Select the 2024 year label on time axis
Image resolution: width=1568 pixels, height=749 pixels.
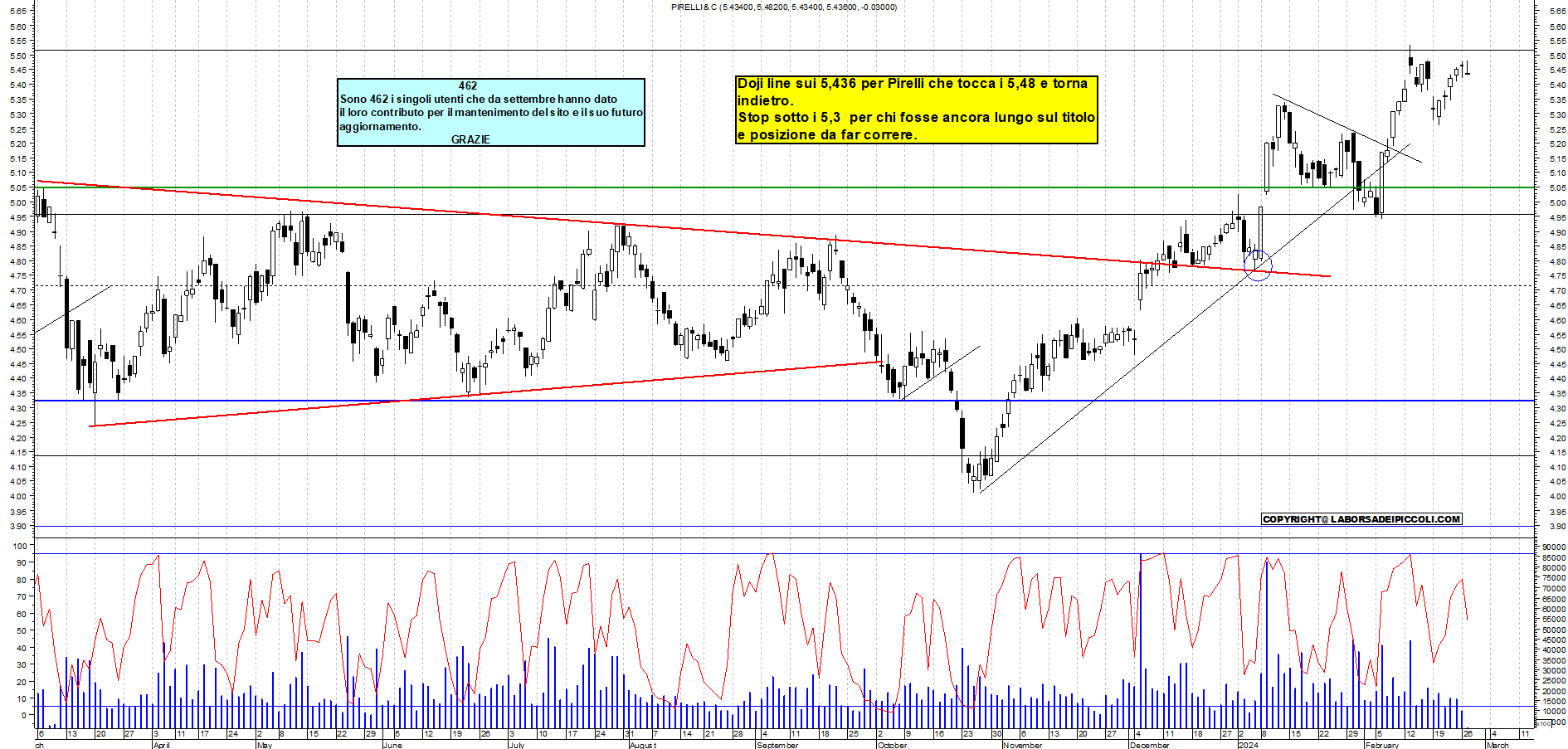coord(1248,745)
